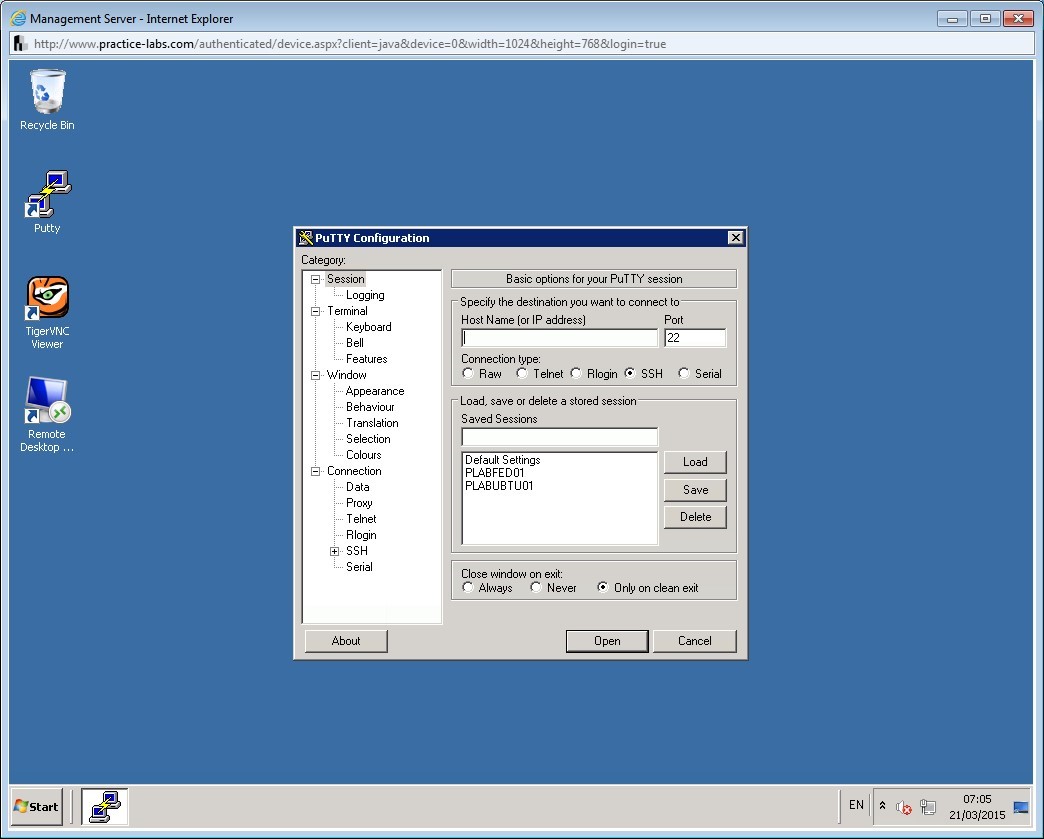The height and width of the screenshot is (839, 1044).
Task: Select the PuTTY window in the taskbar
Action: 104,806
